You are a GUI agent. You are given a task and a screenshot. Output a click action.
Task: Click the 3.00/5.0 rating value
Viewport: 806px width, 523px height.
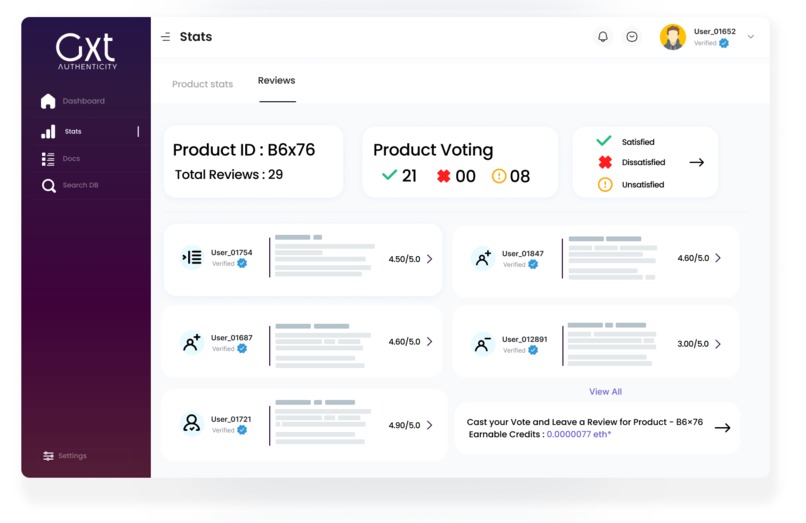click(x=693, y=344)
